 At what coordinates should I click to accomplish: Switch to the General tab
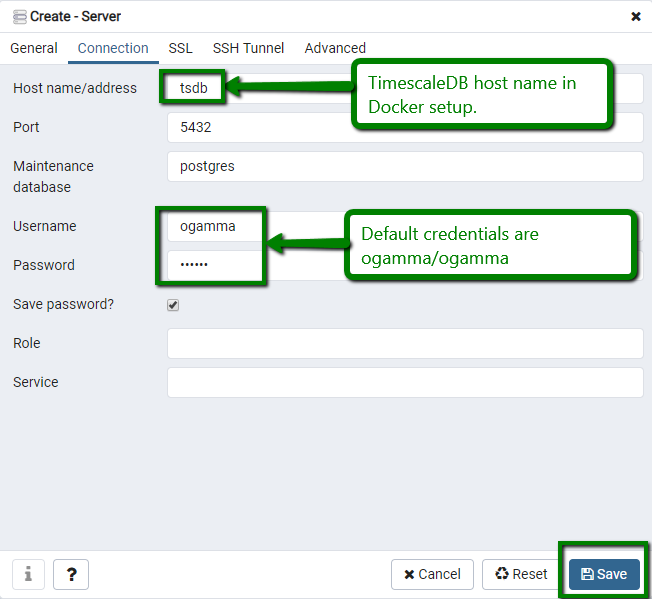pos(34,48)
